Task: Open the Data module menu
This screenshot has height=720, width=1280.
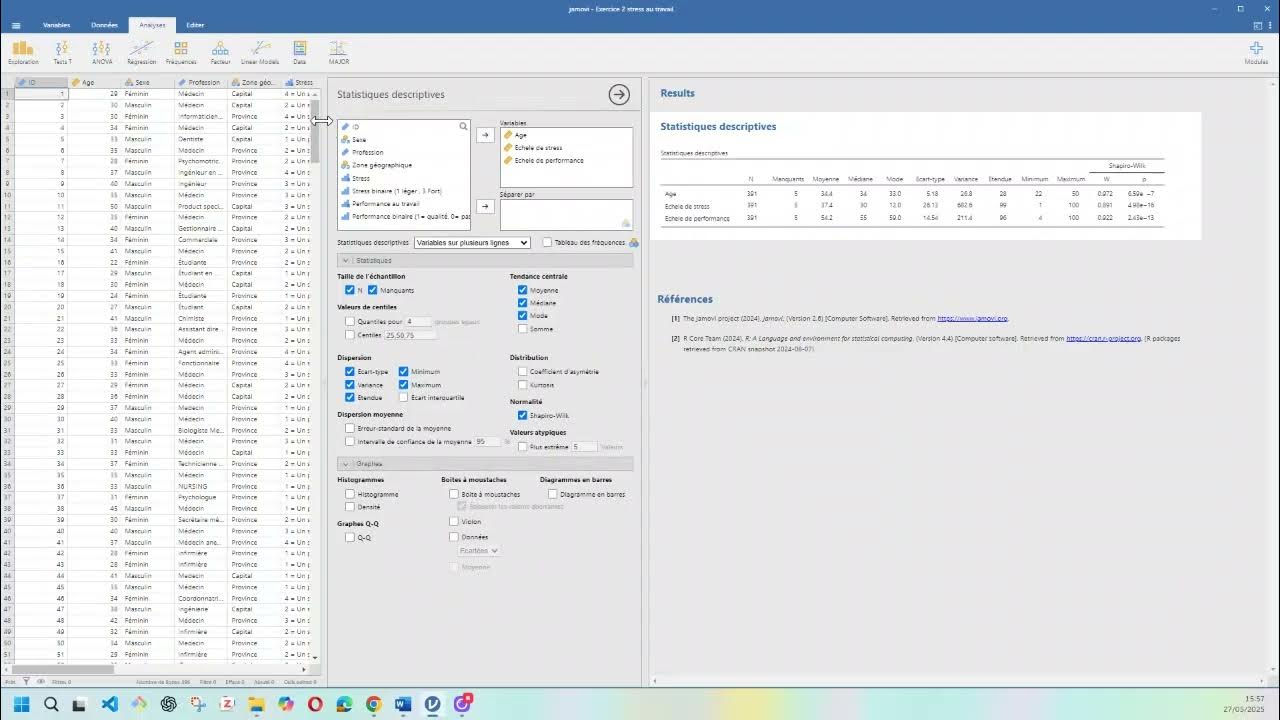Action: click(x=300, y=52)
